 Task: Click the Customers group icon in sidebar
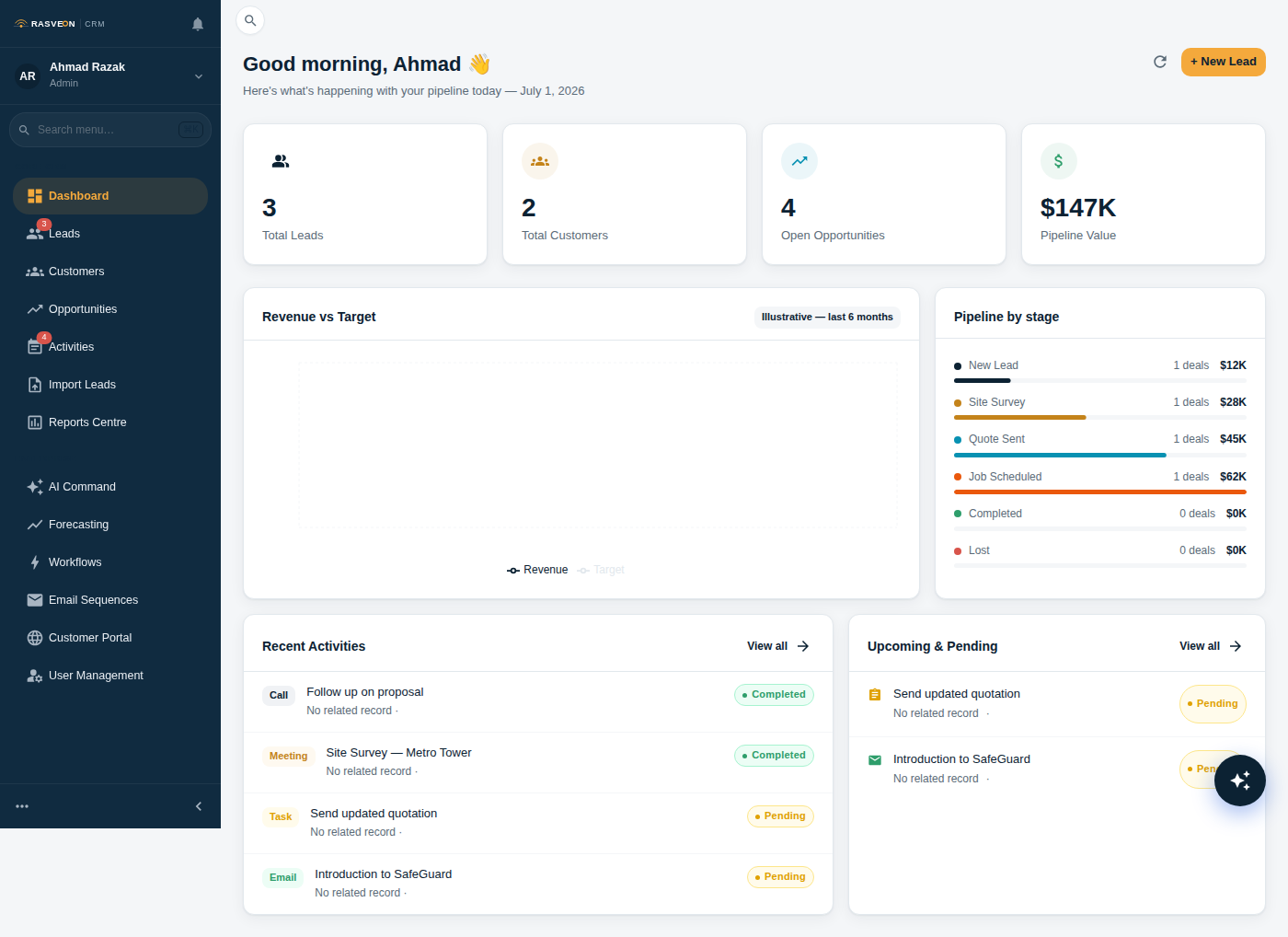coord(35,272)
